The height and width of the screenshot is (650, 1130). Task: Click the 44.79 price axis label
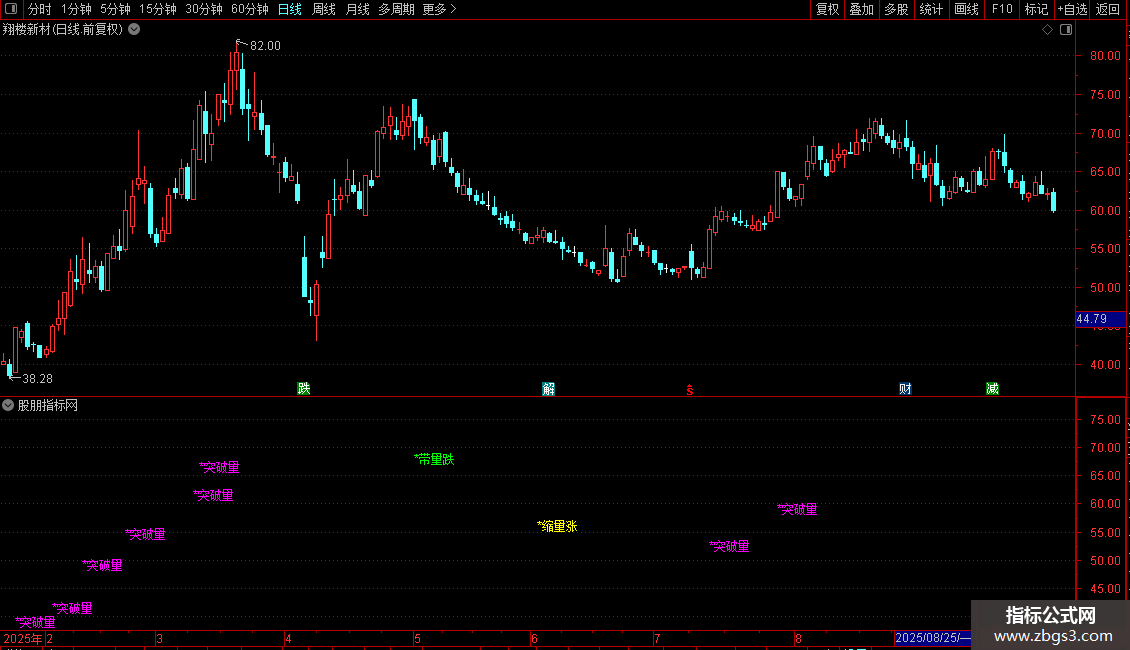(x=1100, y=319)
